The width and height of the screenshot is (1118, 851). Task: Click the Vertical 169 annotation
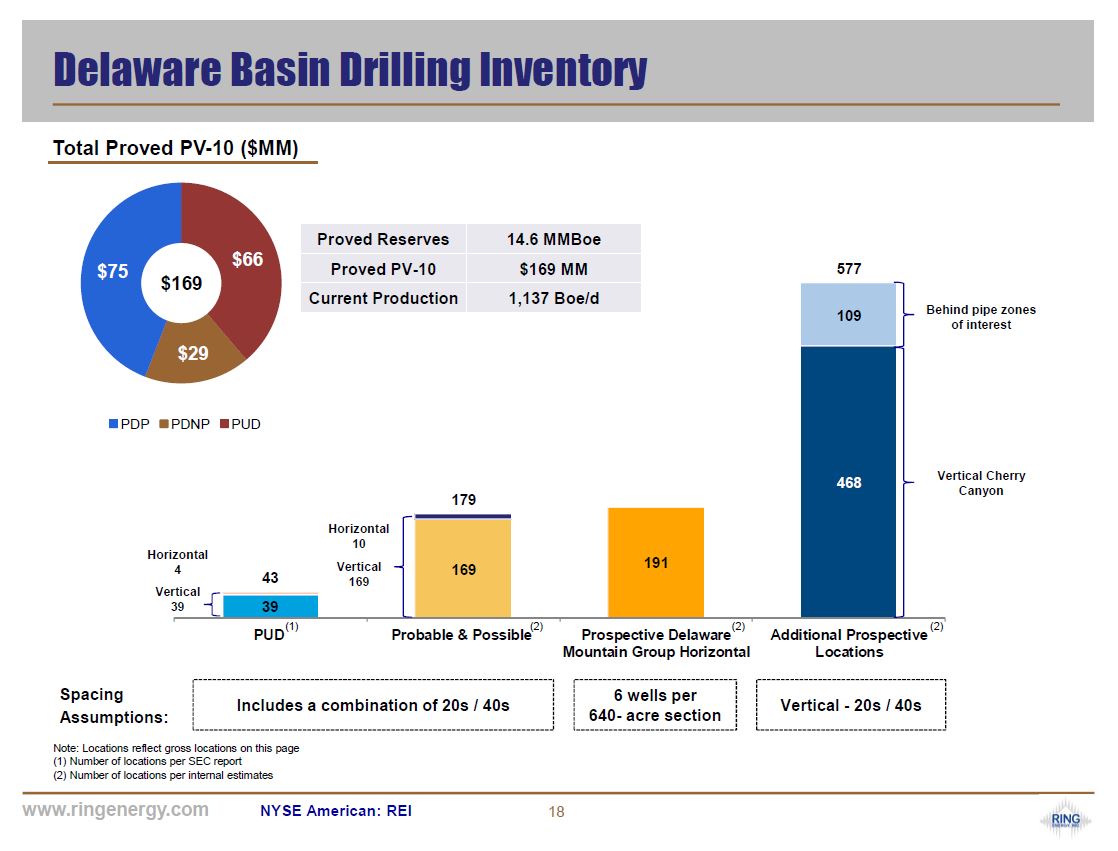(x=359, y=574)
